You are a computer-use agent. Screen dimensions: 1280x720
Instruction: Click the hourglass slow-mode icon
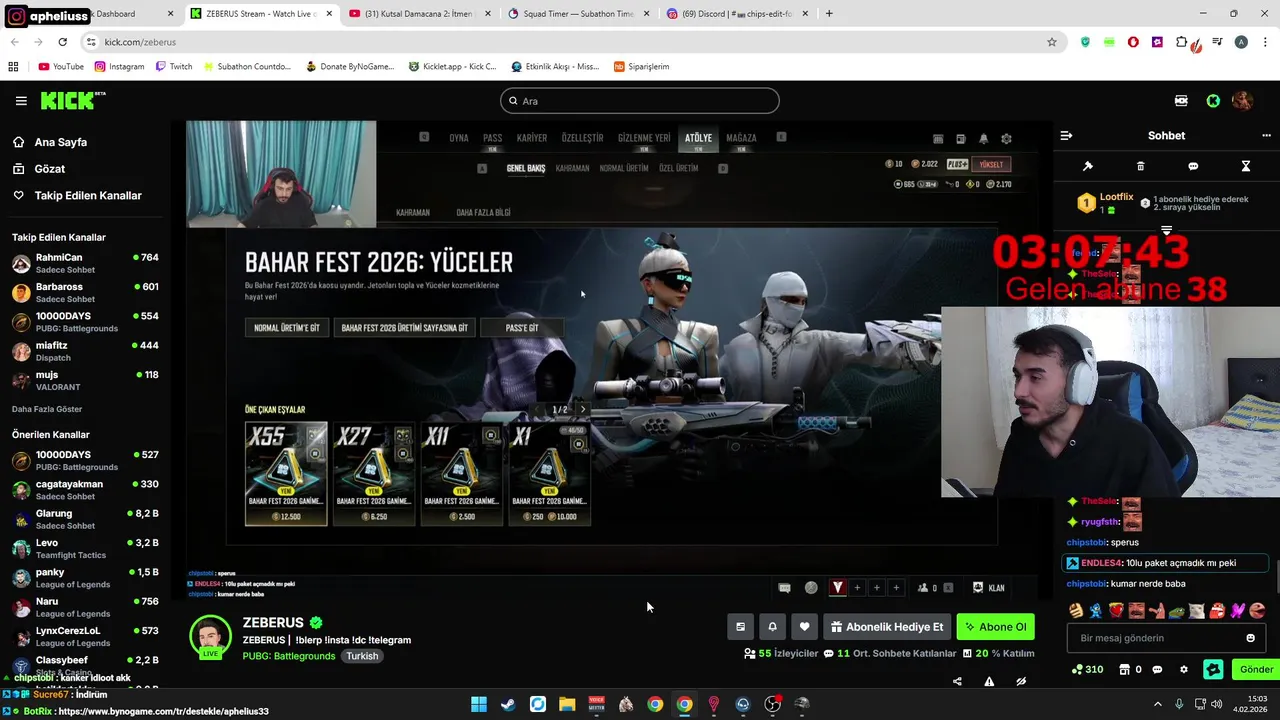[1246, 166]
